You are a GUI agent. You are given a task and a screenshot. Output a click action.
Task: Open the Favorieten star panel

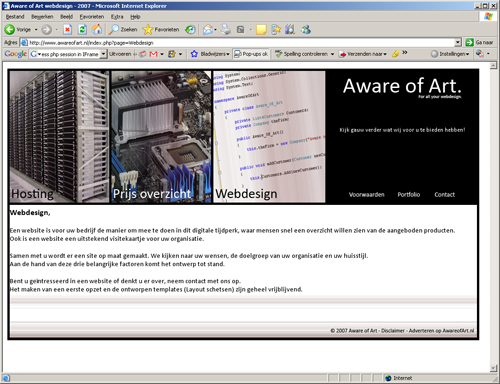click(161, 30)
